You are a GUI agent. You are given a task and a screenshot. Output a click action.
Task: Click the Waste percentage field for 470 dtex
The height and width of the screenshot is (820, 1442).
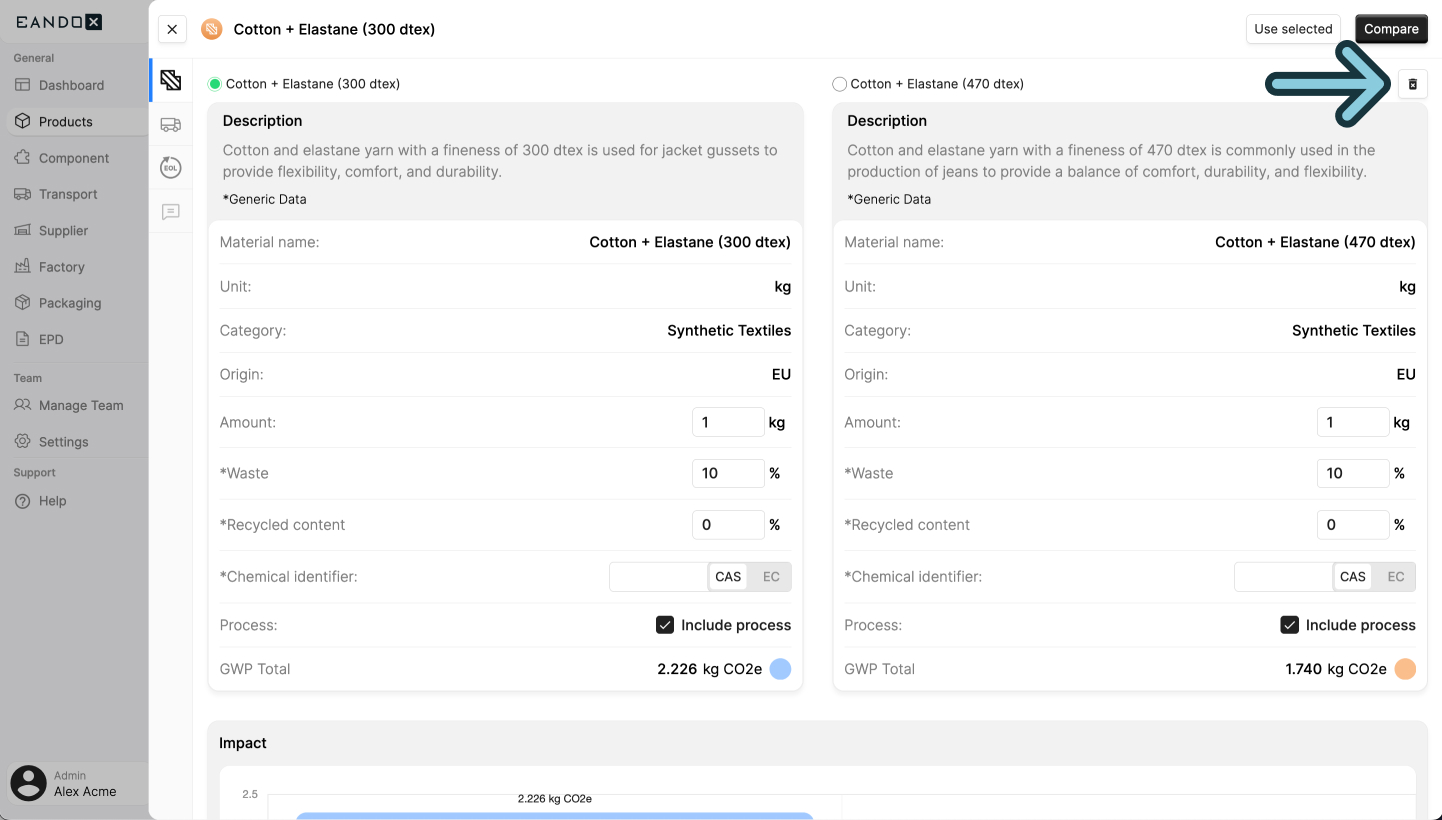(x=1353, y=473)
